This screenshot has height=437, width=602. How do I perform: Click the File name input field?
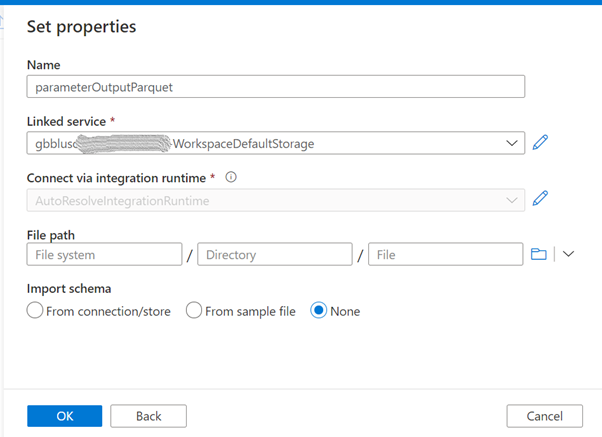point(446,255)
